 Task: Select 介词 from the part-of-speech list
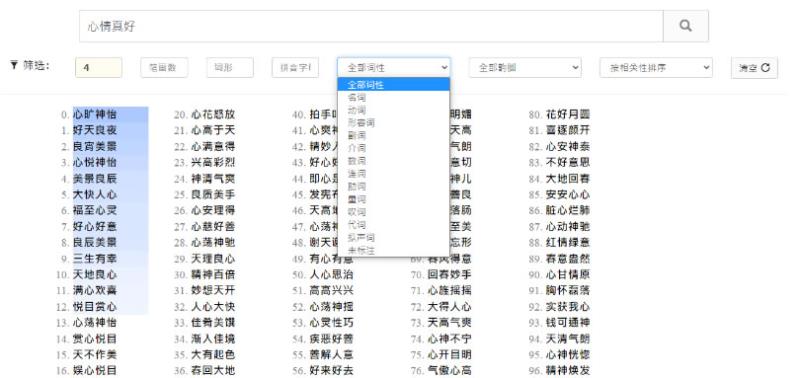(393, 148)
